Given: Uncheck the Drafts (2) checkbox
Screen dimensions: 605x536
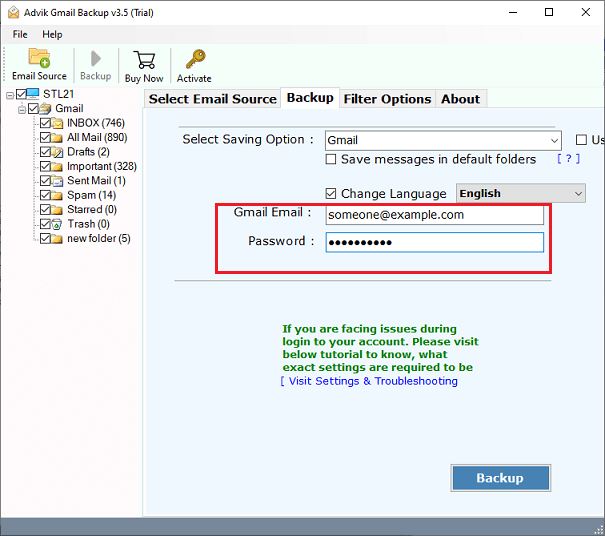Looking at the screenshot, I should coord(45,152).
